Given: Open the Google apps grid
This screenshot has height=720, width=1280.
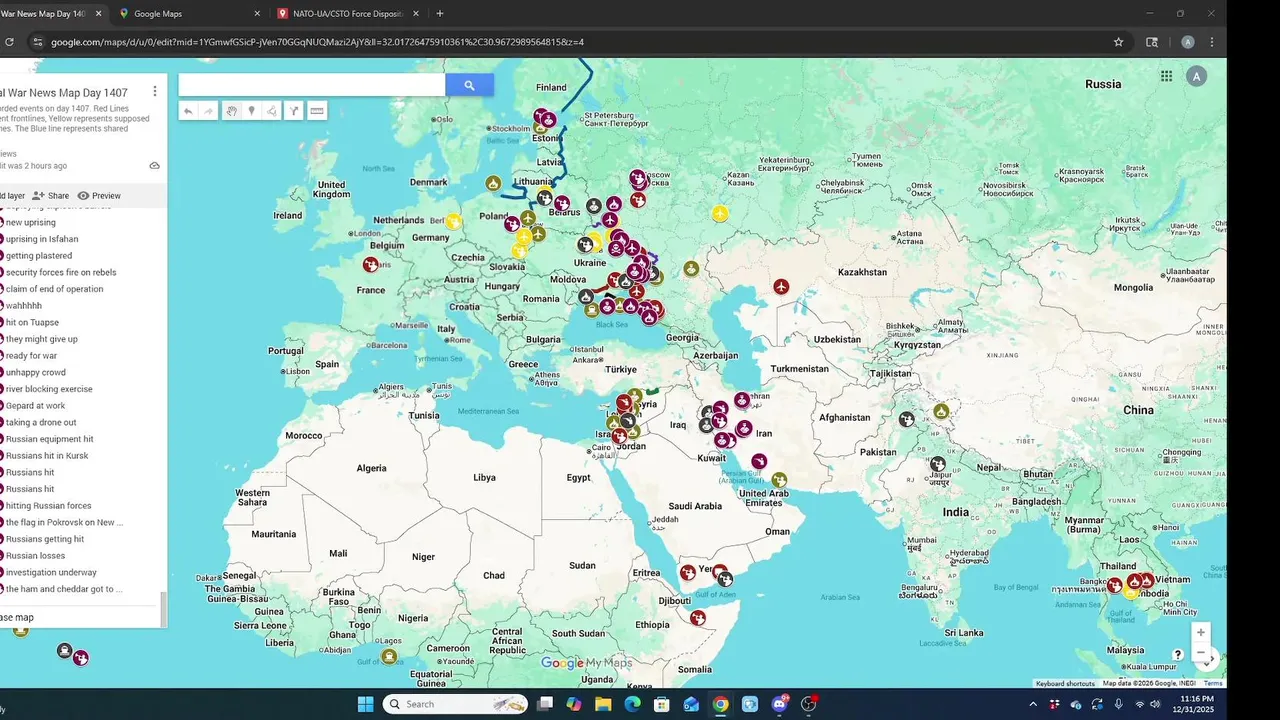Looking at the screenshot, I should [x=1166, y=76].
